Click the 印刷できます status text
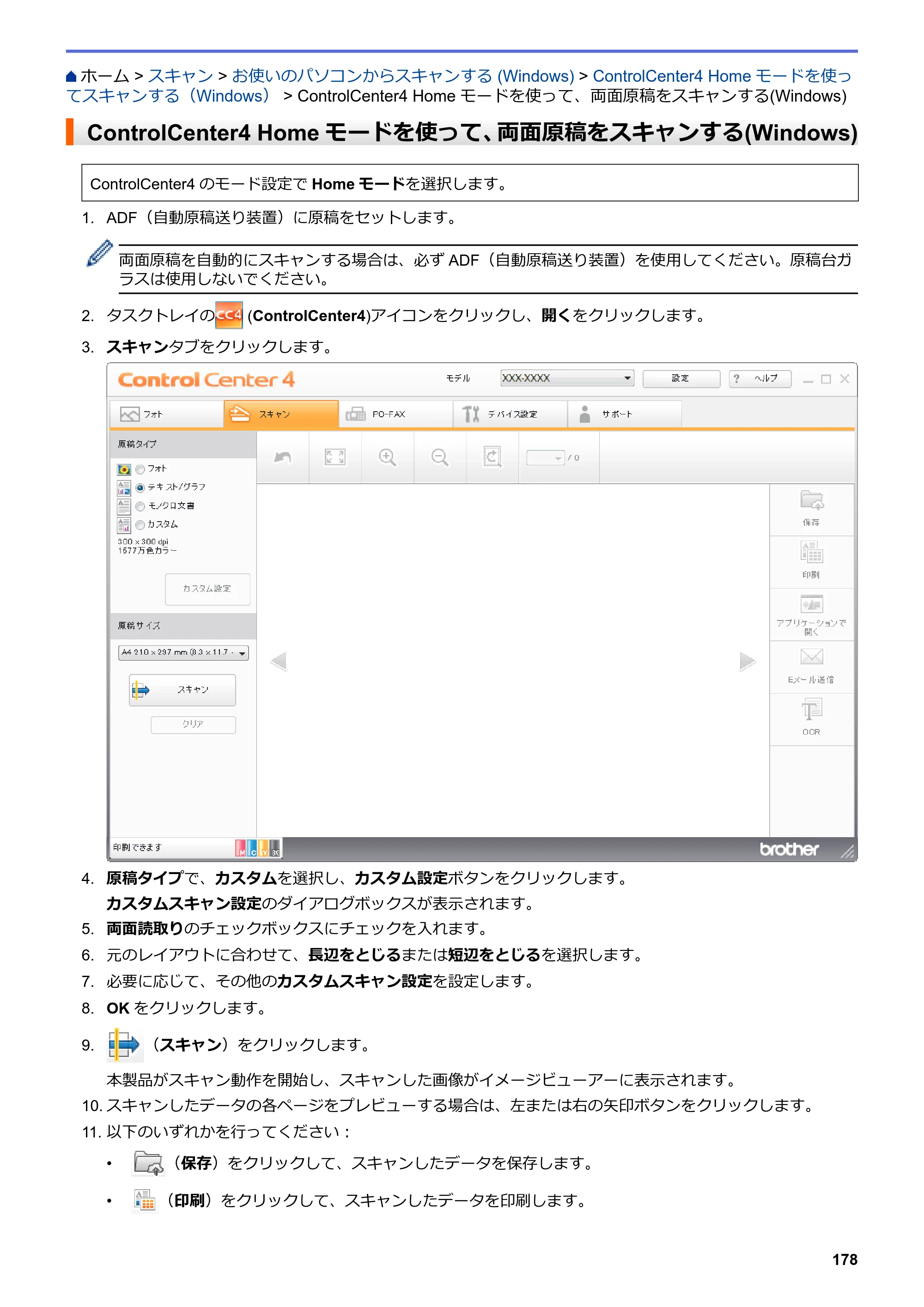Image resolution: width=924 pixels, height=1307 pixels. pyautogui.click(x=137, y=848)
